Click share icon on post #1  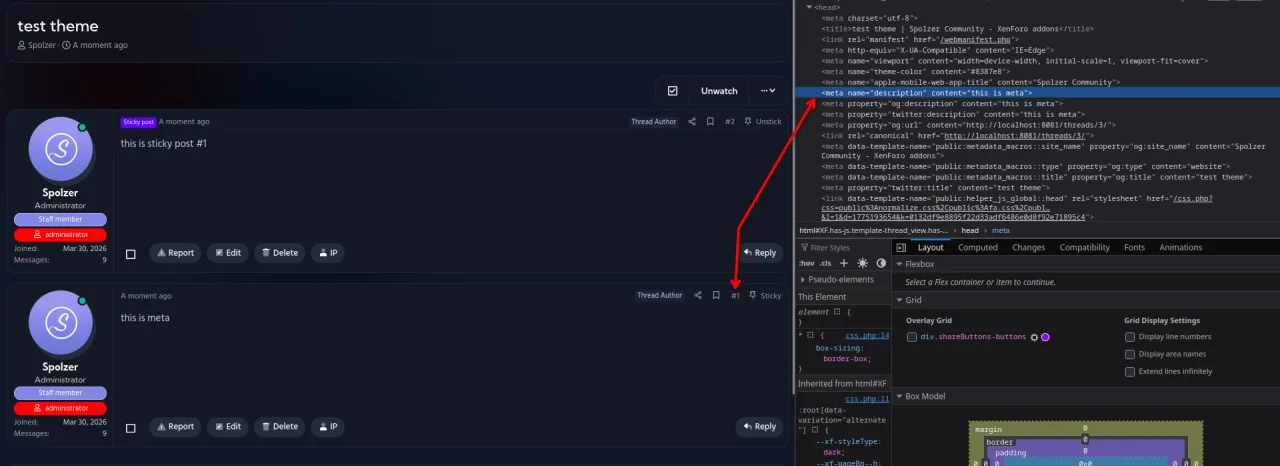click(x=698, y=296)
